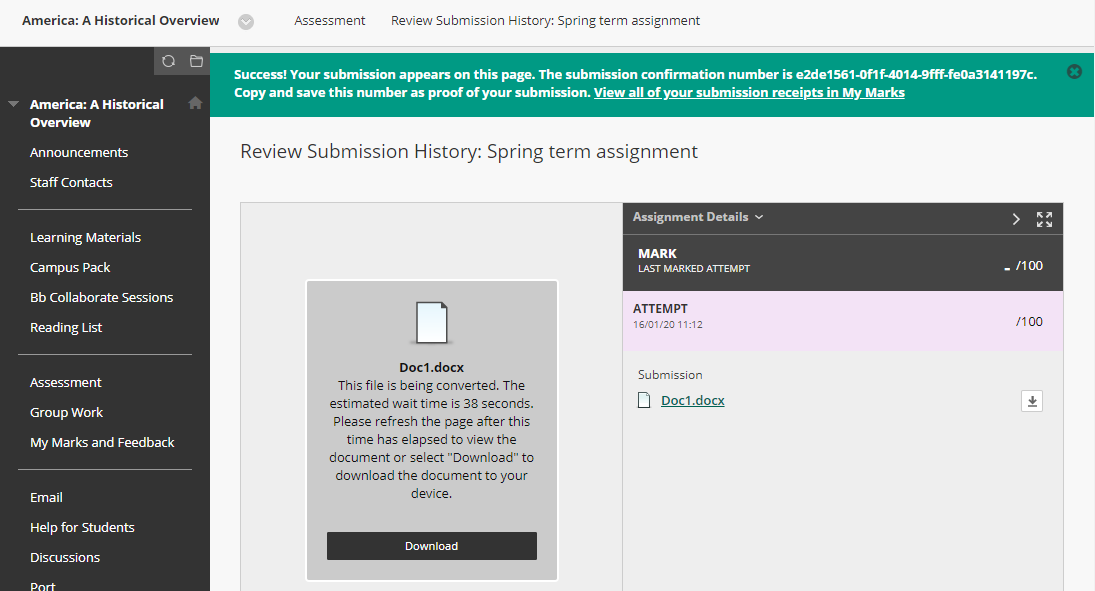Click the refresh course menu icon
The width and height of the screenshot is (1095, 591).
click(x=168, y=61)
